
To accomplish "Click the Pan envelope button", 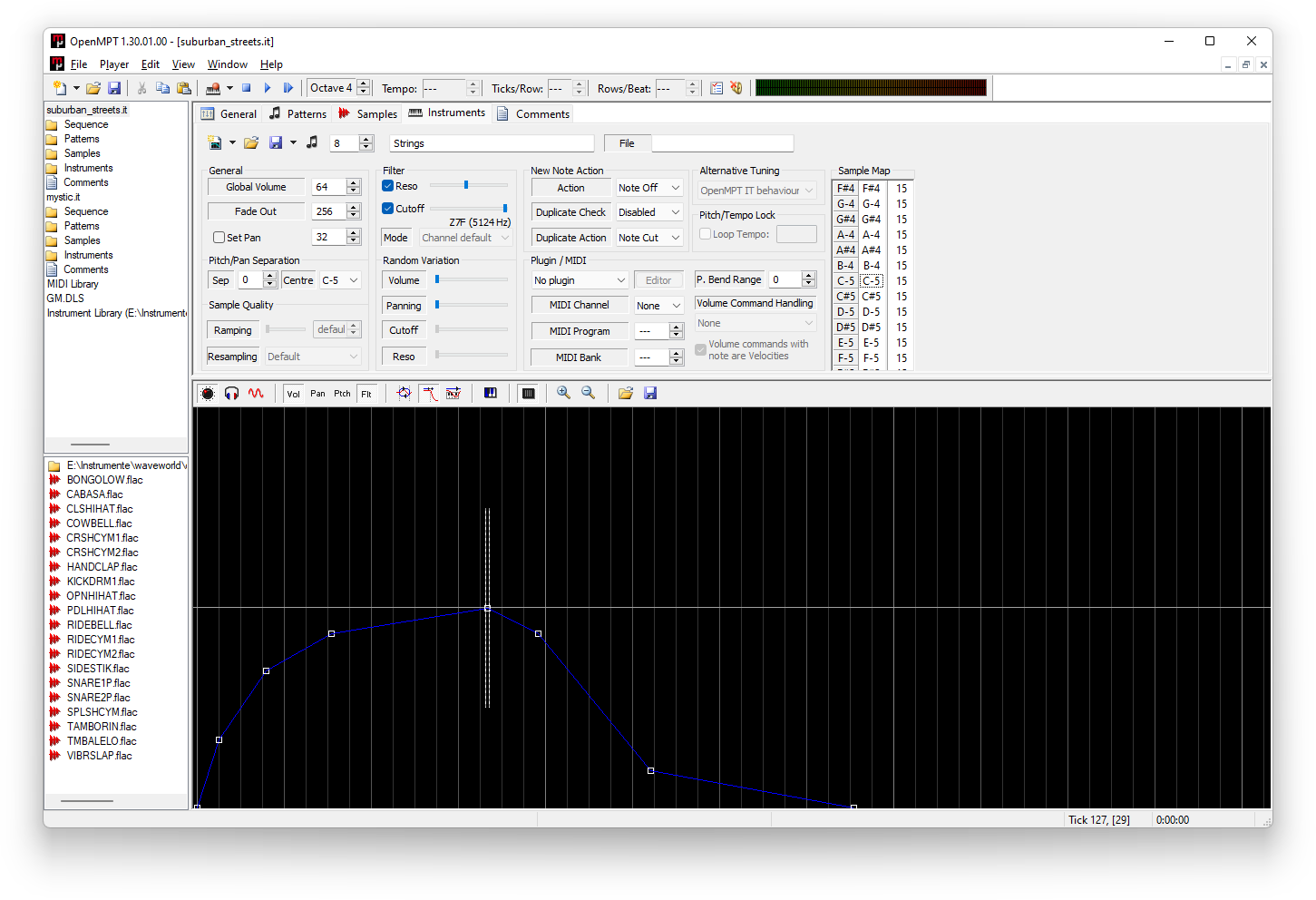I will point(317,393).
